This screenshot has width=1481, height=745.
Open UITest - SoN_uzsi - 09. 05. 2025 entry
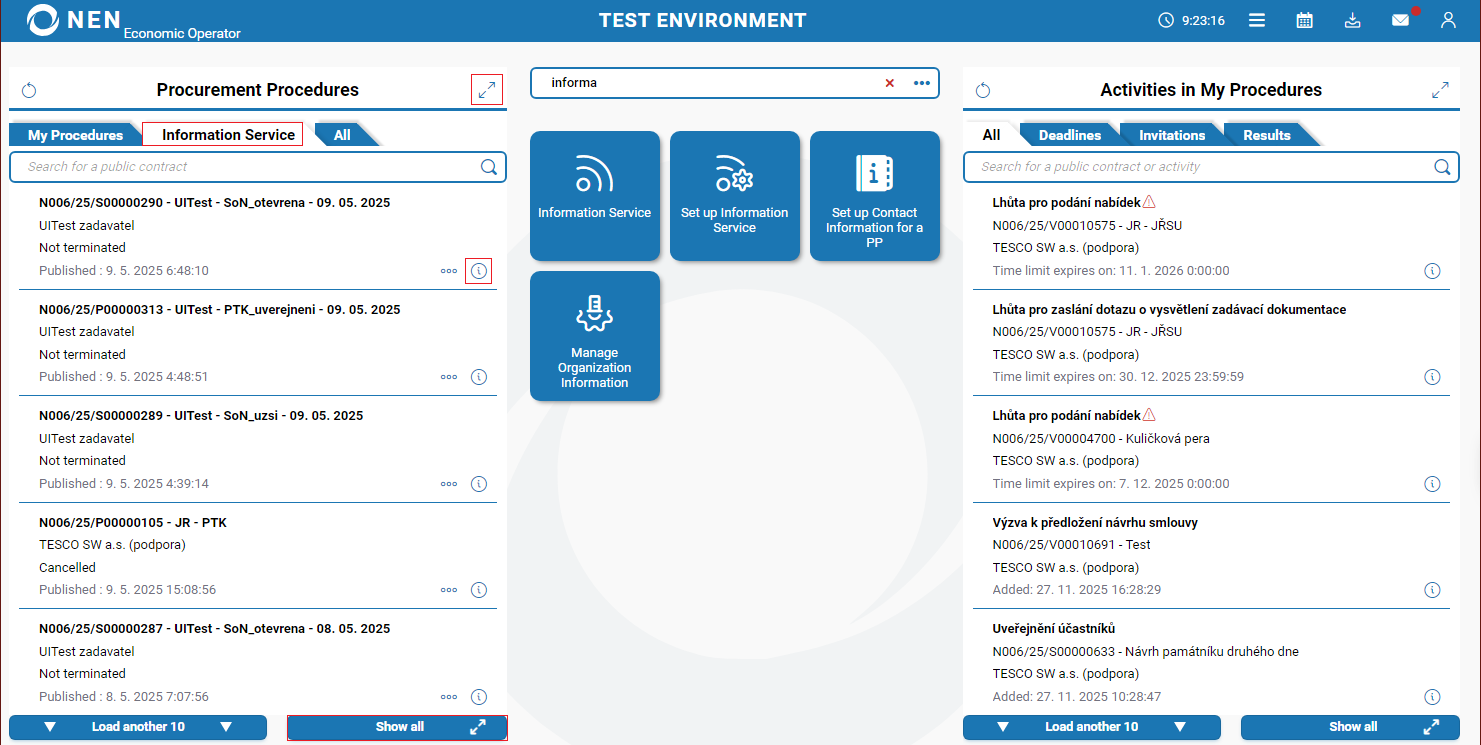201,416
